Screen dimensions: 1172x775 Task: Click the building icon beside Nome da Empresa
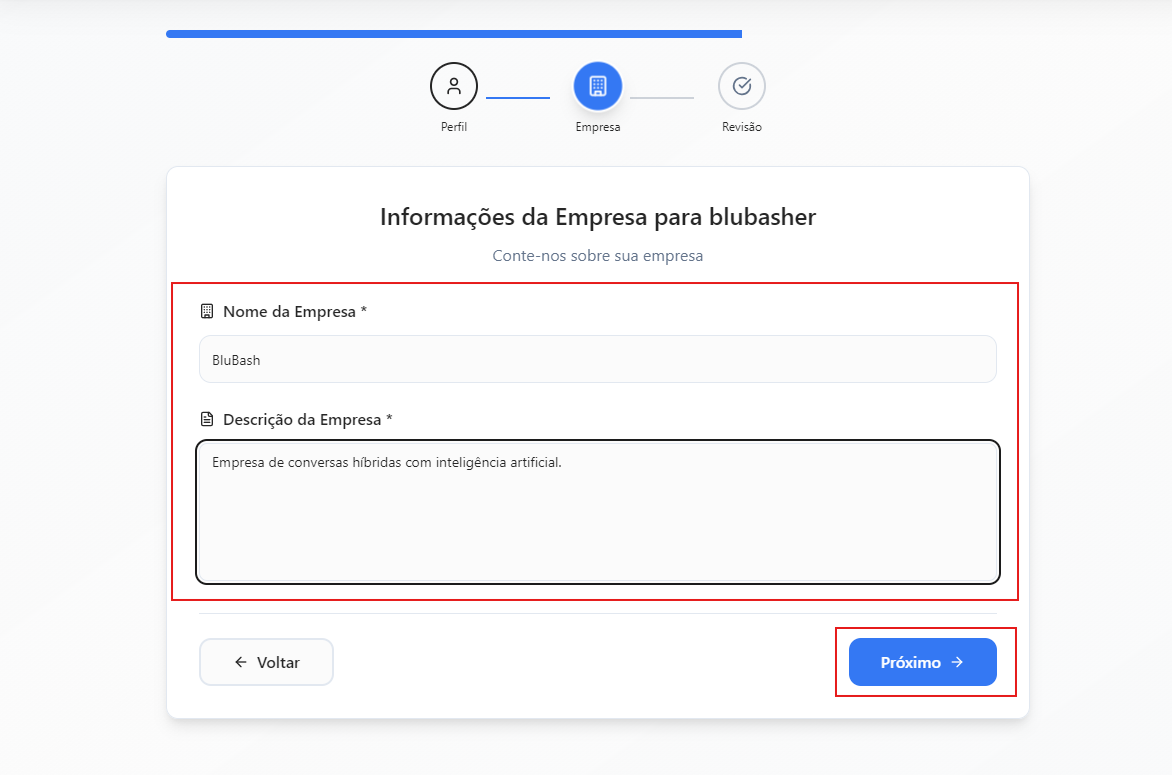point(207,311)
